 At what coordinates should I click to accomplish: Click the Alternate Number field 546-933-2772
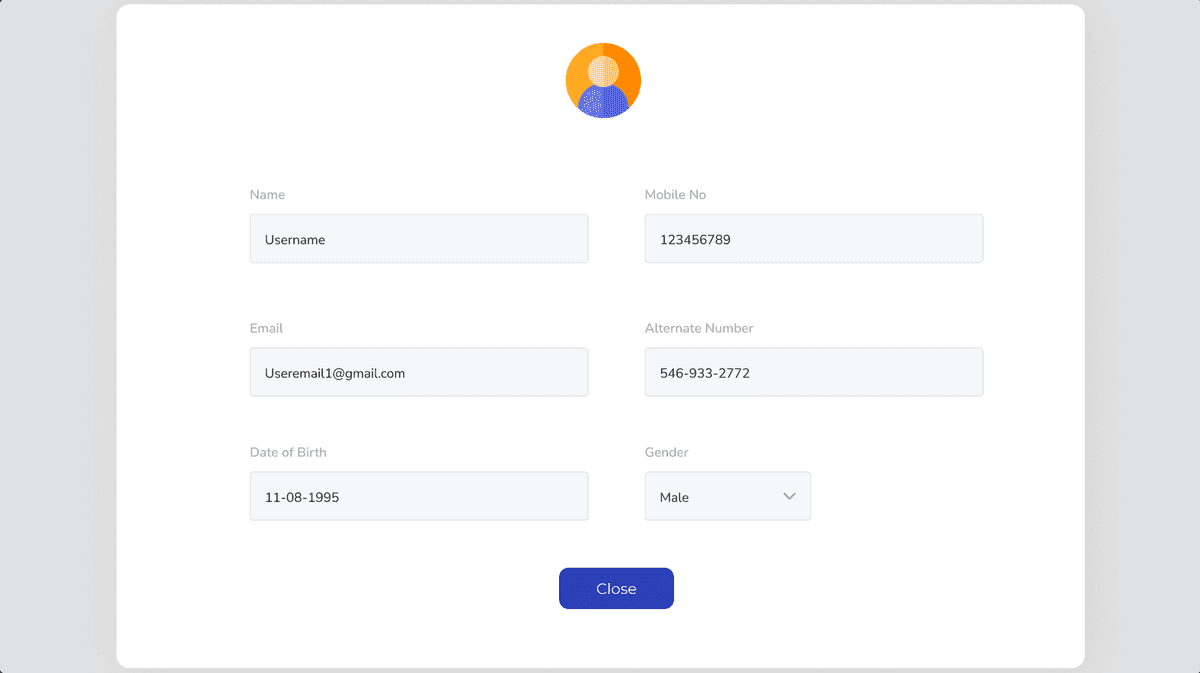pos(814,372)
